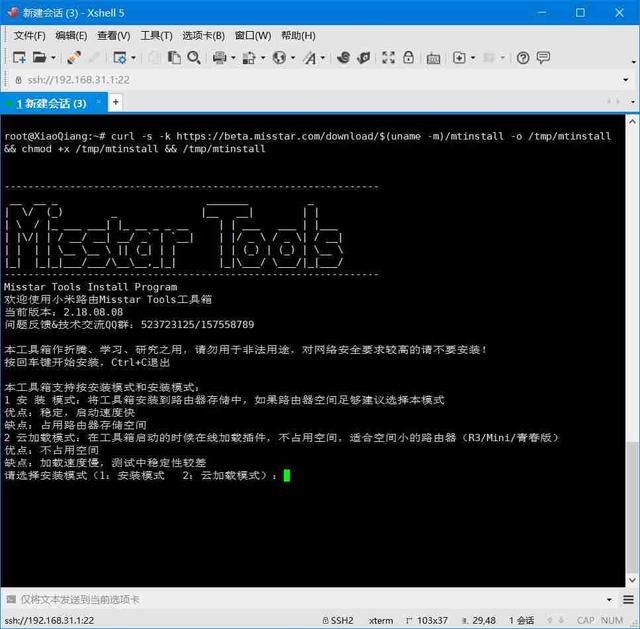
Task: Expand the toolbar overflow arrow at the right
Action: 634,62
